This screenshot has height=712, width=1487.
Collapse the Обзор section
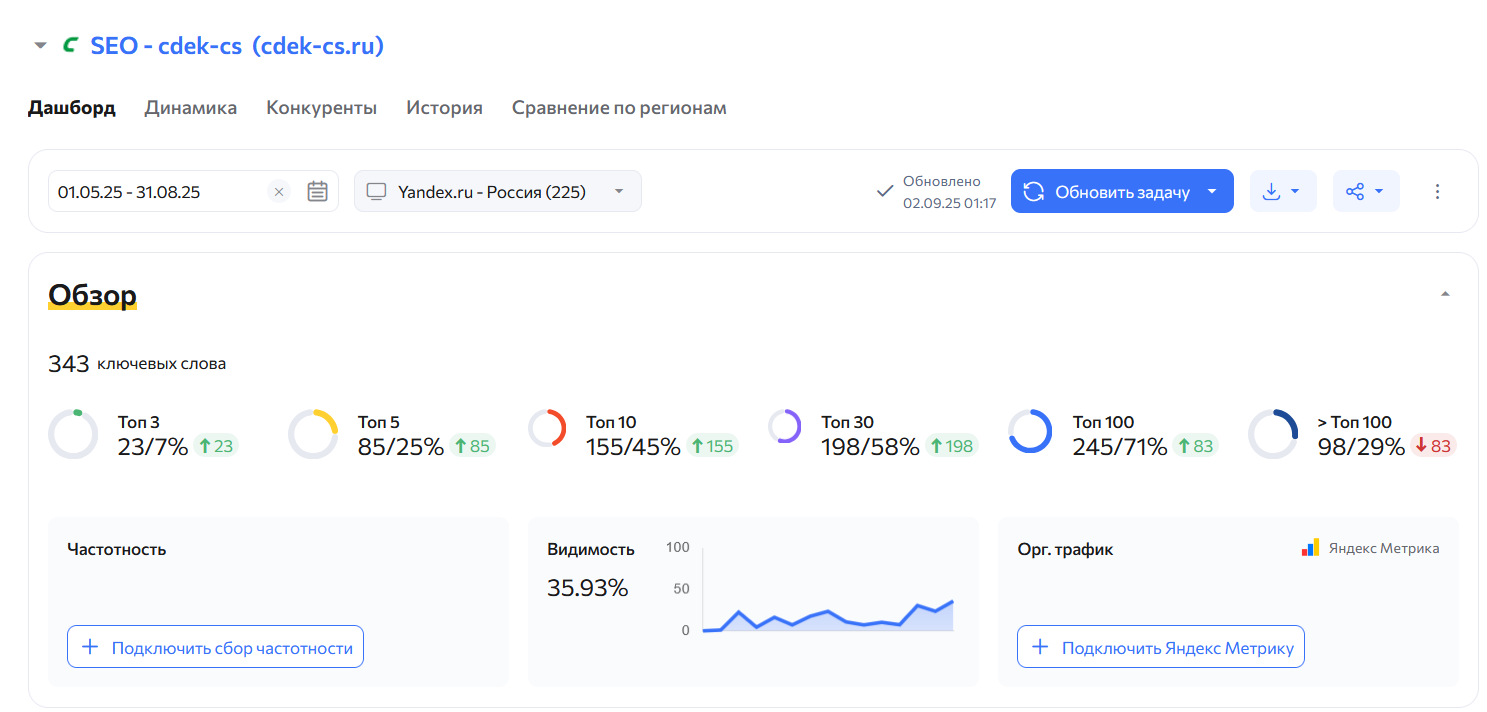point(1444,294)
